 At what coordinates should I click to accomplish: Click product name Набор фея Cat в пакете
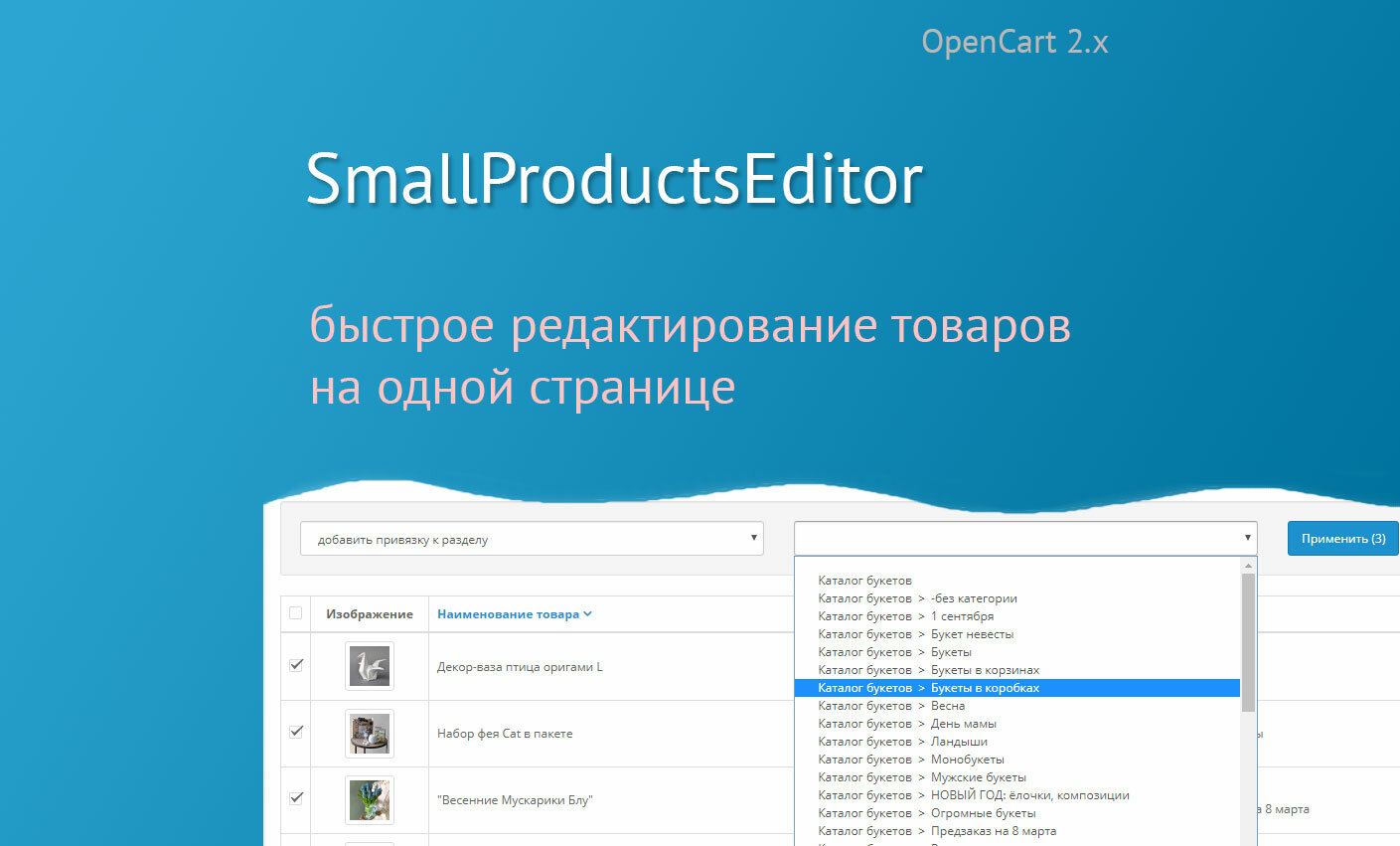click(505, 734)
